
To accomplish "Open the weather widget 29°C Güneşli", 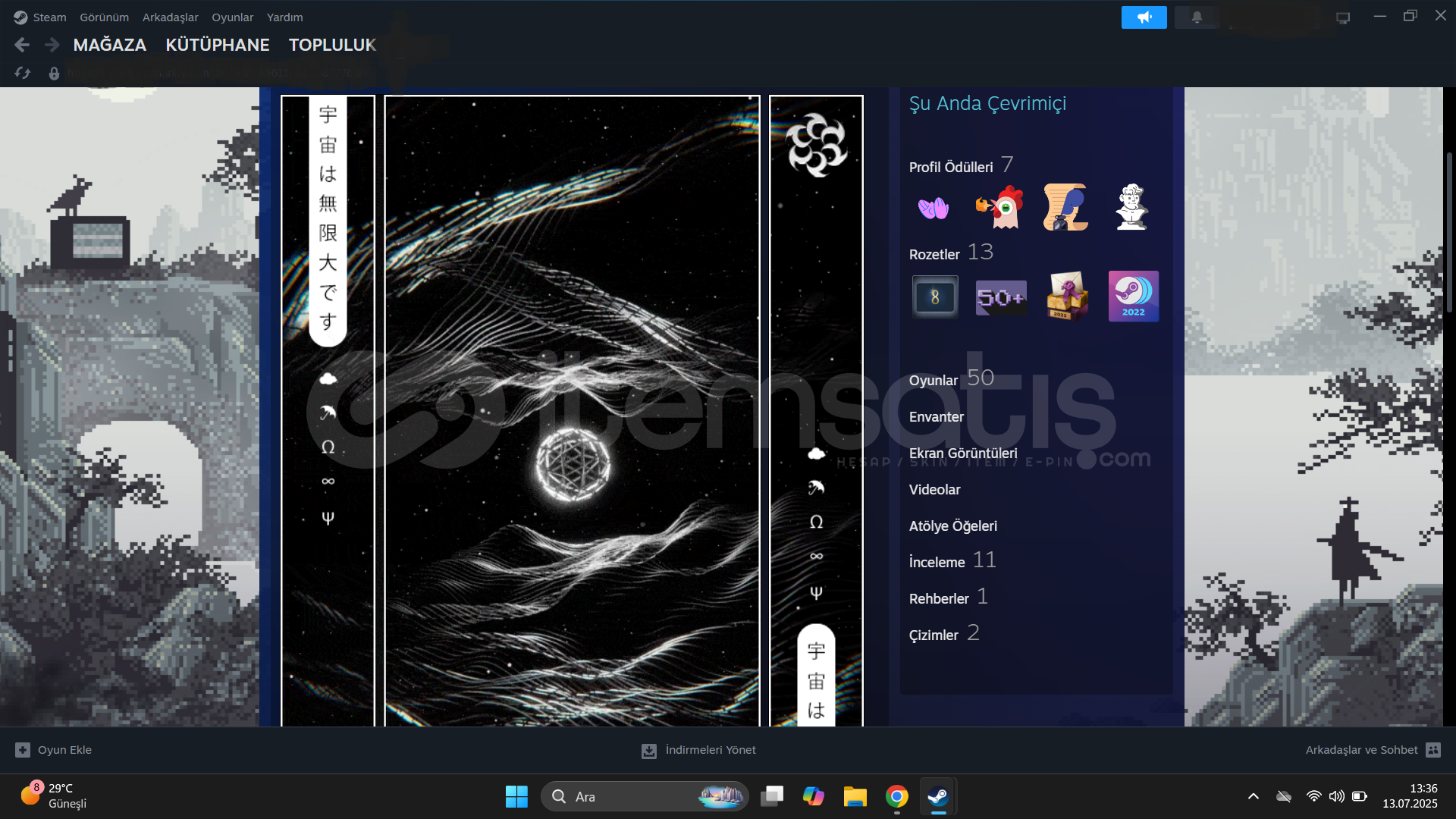I will click(x=53, y=796).
